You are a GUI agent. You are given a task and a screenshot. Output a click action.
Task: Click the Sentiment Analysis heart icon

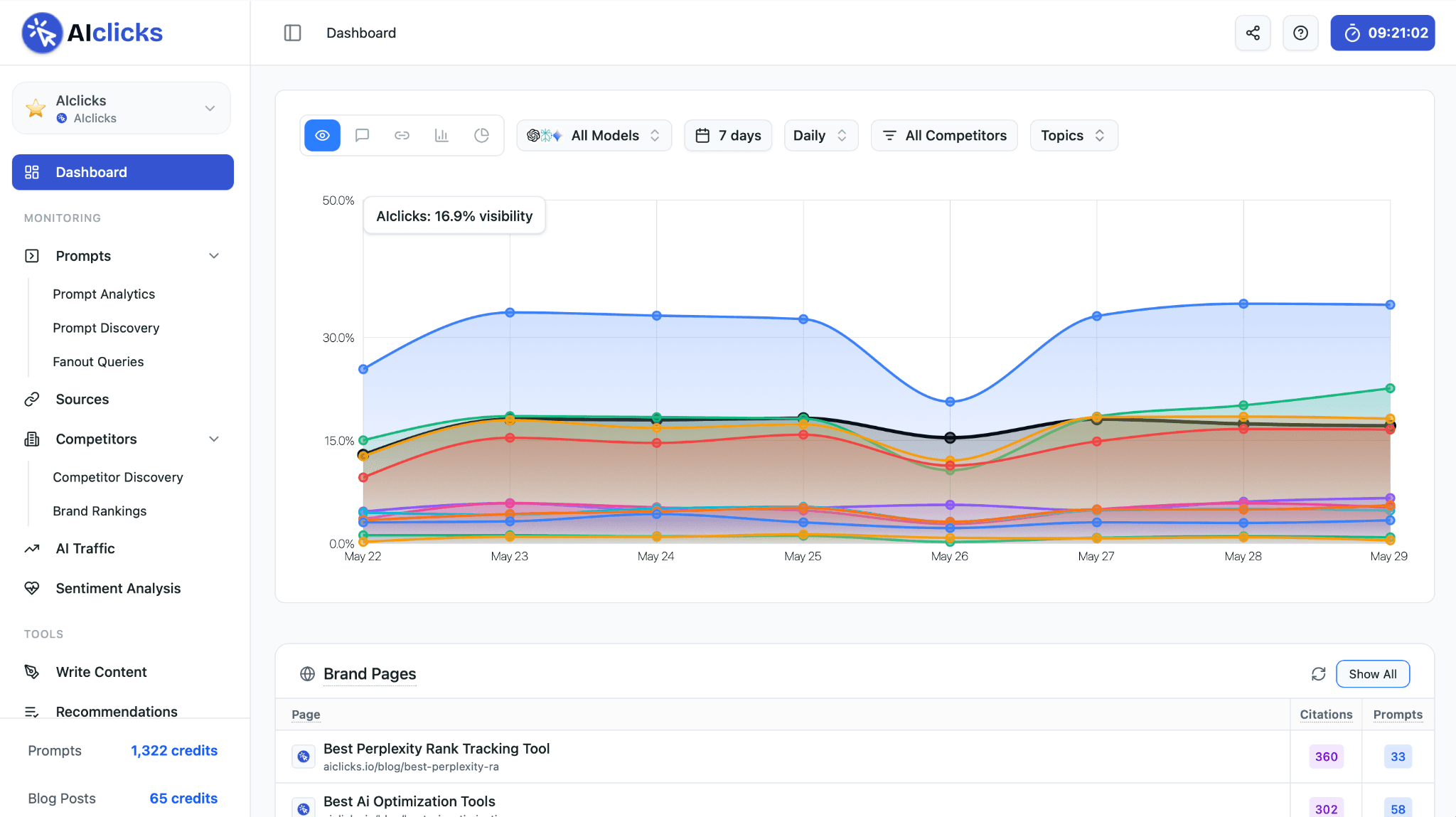(x=32, y=588)
